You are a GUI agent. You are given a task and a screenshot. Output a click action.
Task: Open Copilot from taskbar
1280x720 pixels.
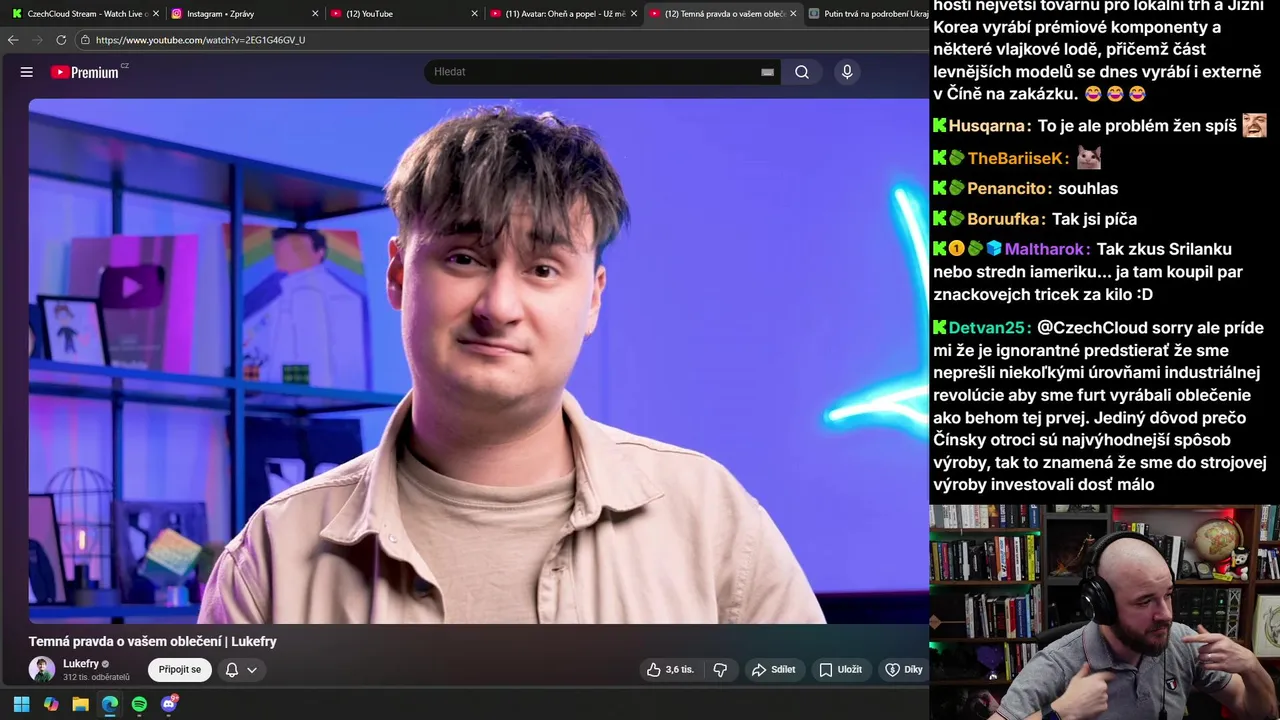[x=51, y=704]
